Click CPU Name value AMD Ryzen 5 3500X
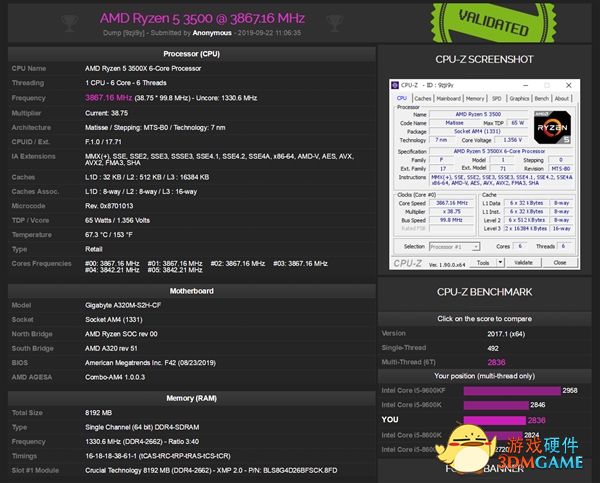Image resolution: width=600 pixels, height=483 pixels. pyautogui.click(x=143, y=69)
